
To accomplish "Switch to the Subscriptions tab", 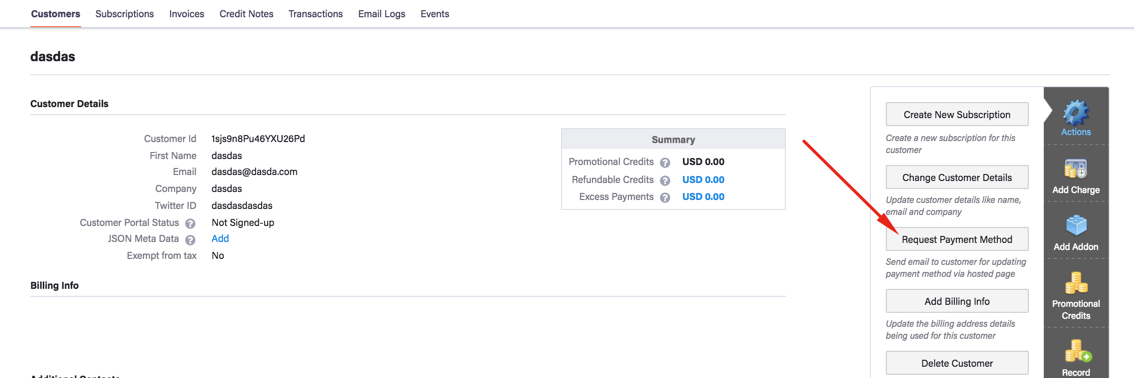I will [124, 14].
